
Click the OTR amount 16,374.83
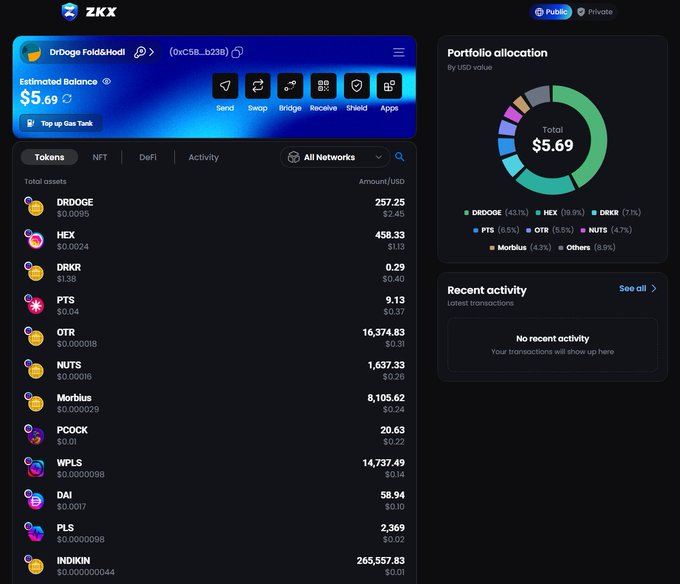click(383, 333)
